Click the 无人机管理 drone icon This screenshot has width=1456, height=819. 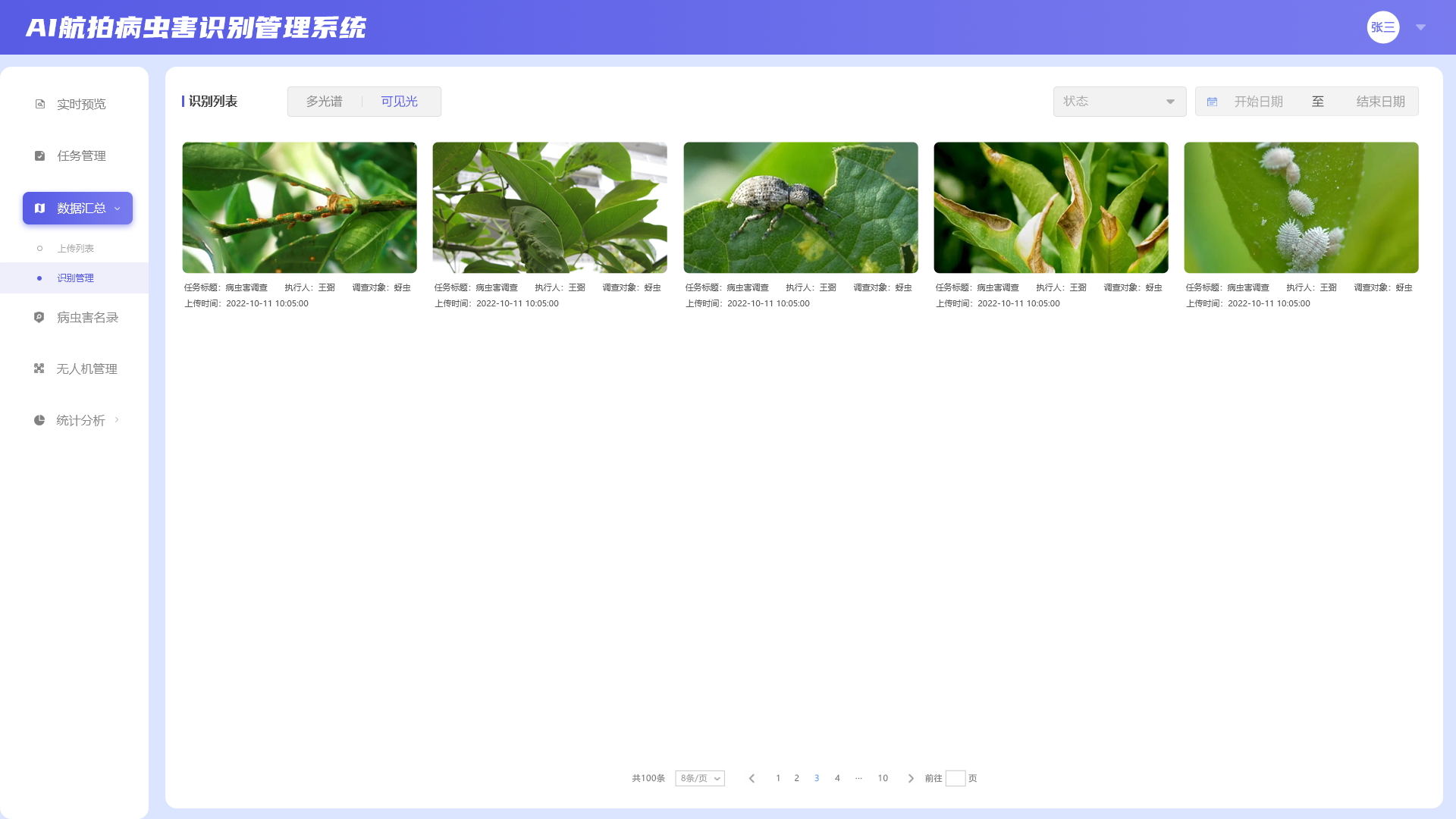tap(39, 369)
